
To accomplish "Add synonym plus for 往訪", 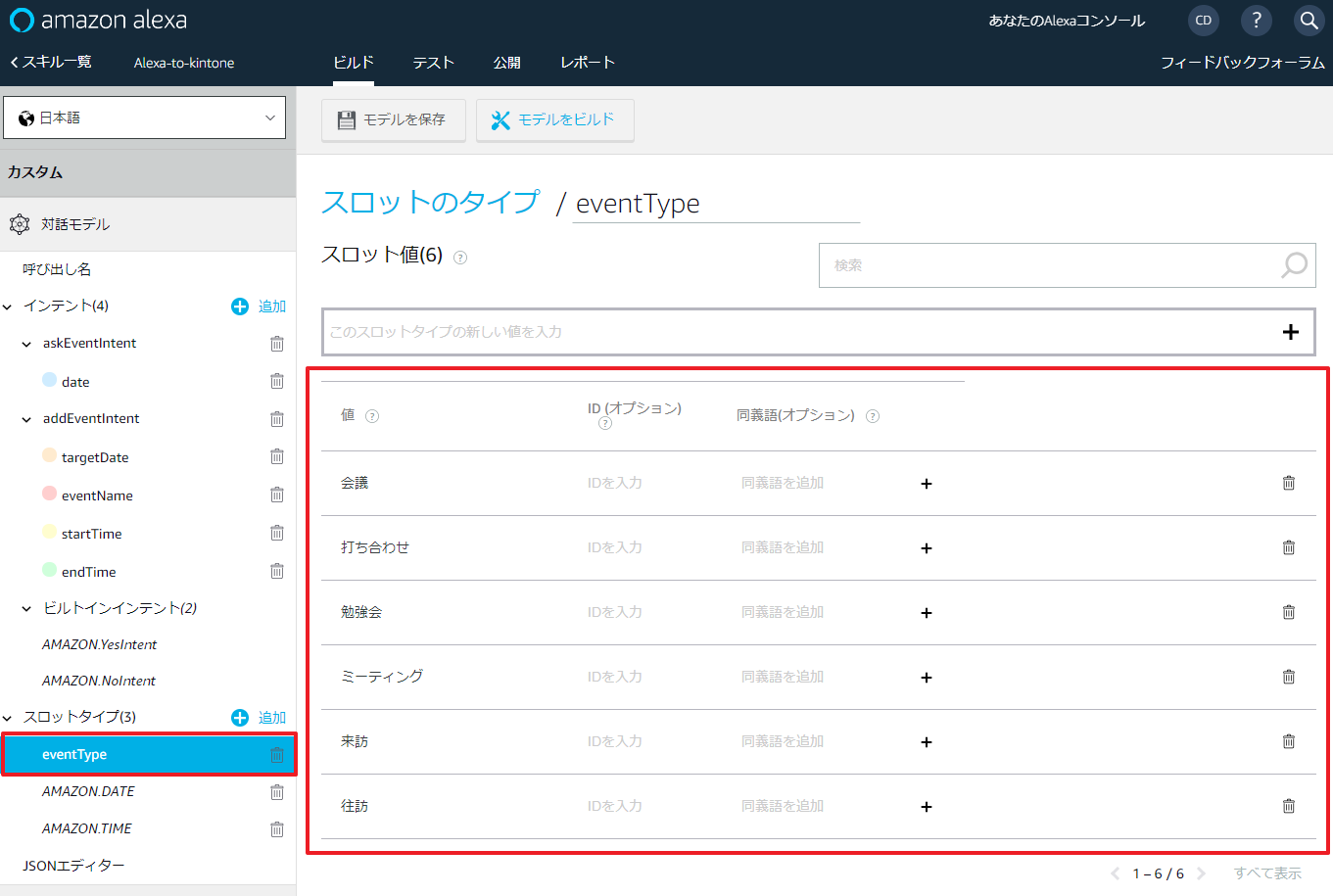I will point(927,807).
